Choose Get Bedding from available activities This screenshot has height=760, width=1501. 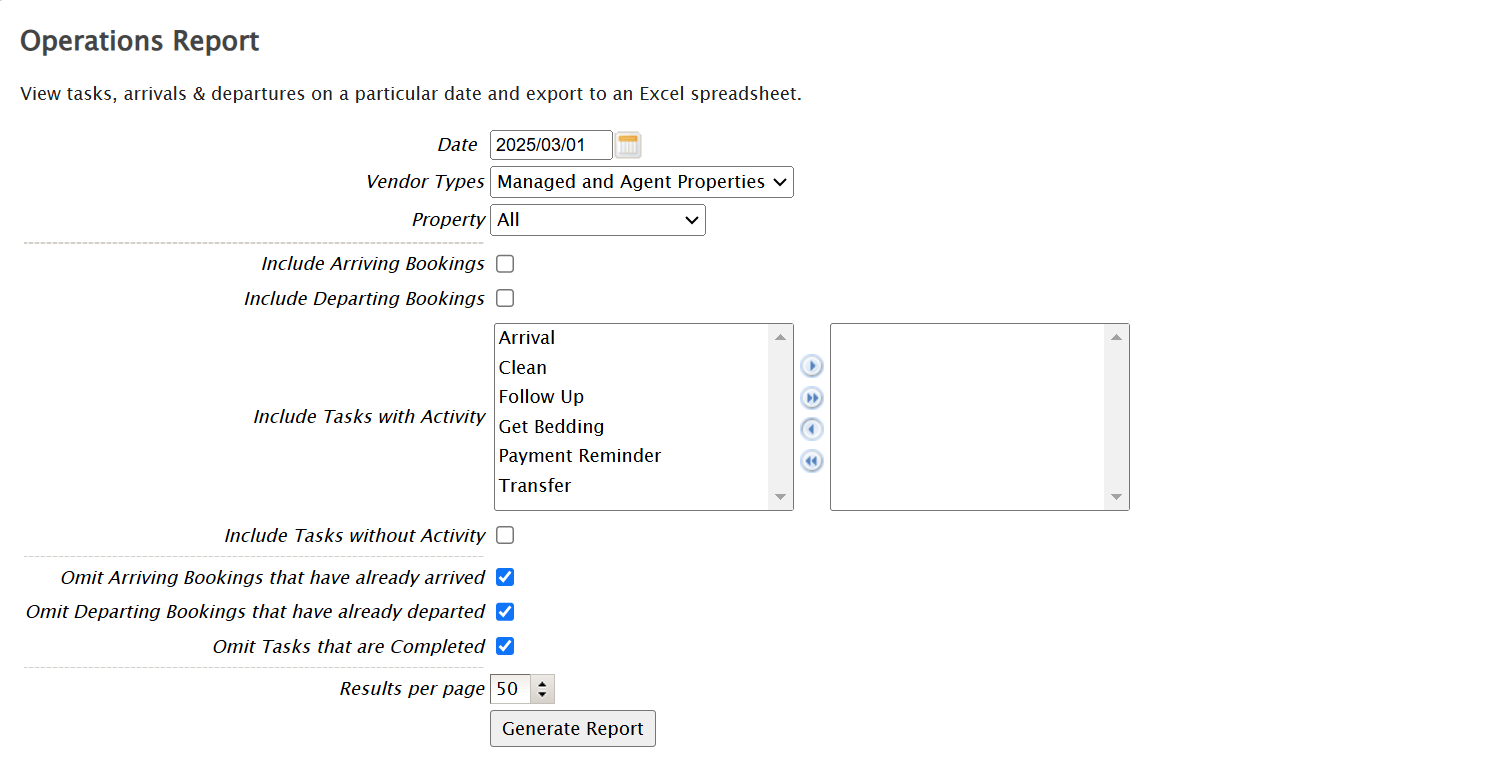(x=551, y=427)
